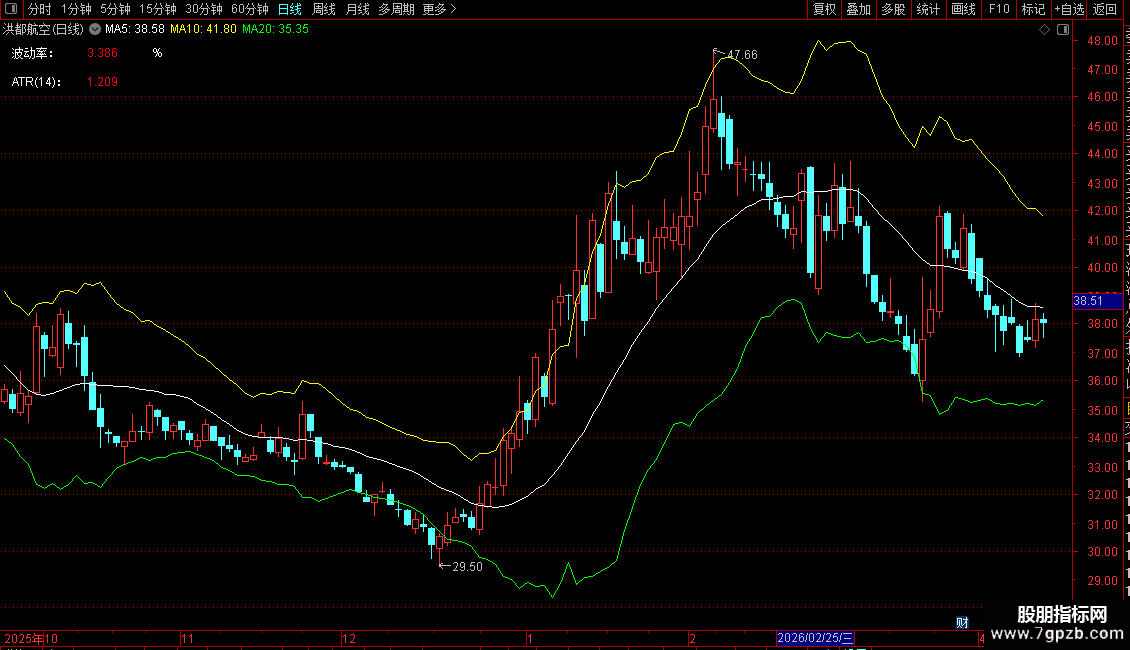
Task: Click the 32.00 price axis label
Action: pyautogui.click(x=1103, y=494)
